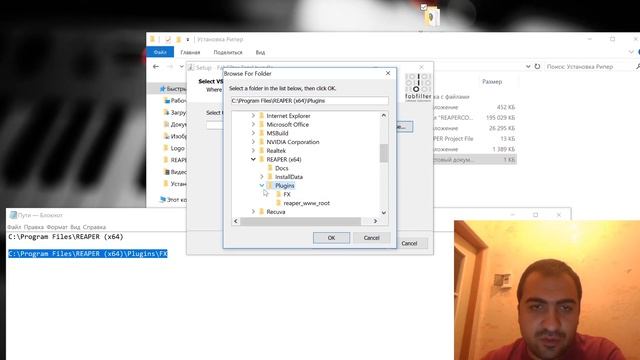
Task: Click Cancel in Browse For Folder dialog
Action: point(371,238)
